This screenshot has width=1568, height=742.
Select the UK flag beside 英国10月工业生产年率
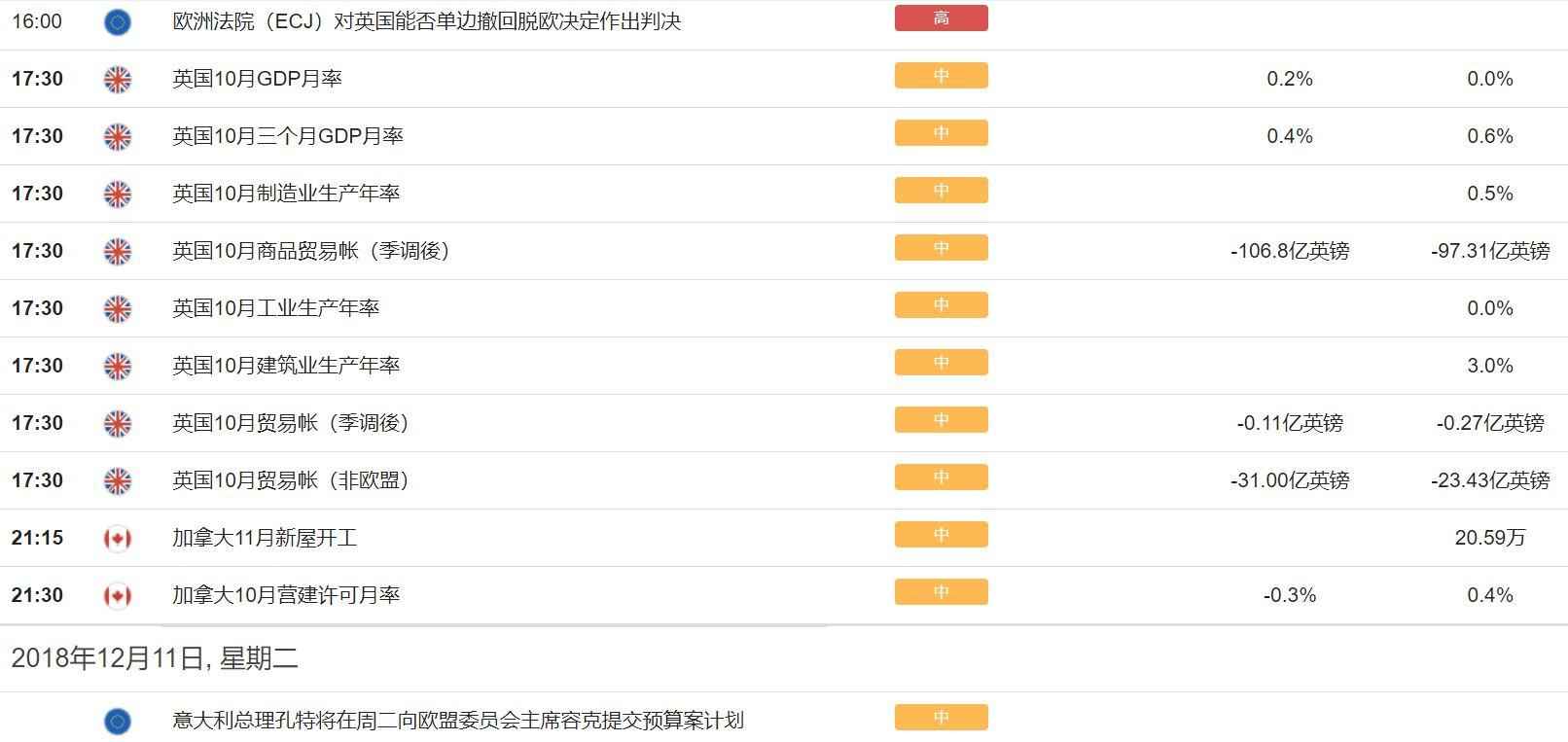pos(117,308)
